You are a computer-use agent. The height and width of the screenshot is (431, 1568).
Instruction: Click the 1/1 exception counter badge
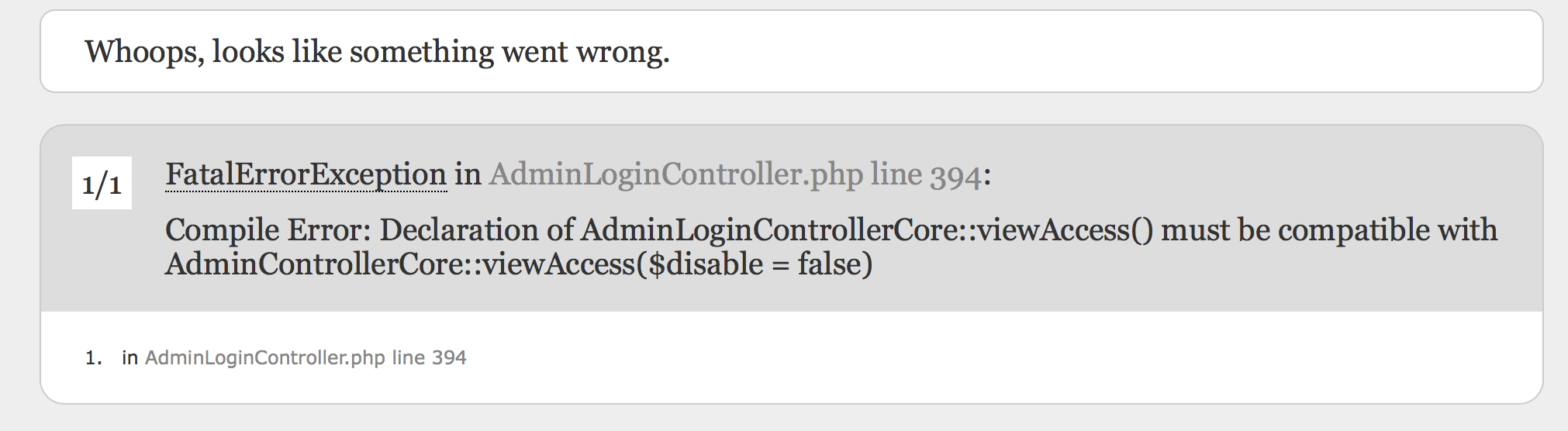(102, 184)
